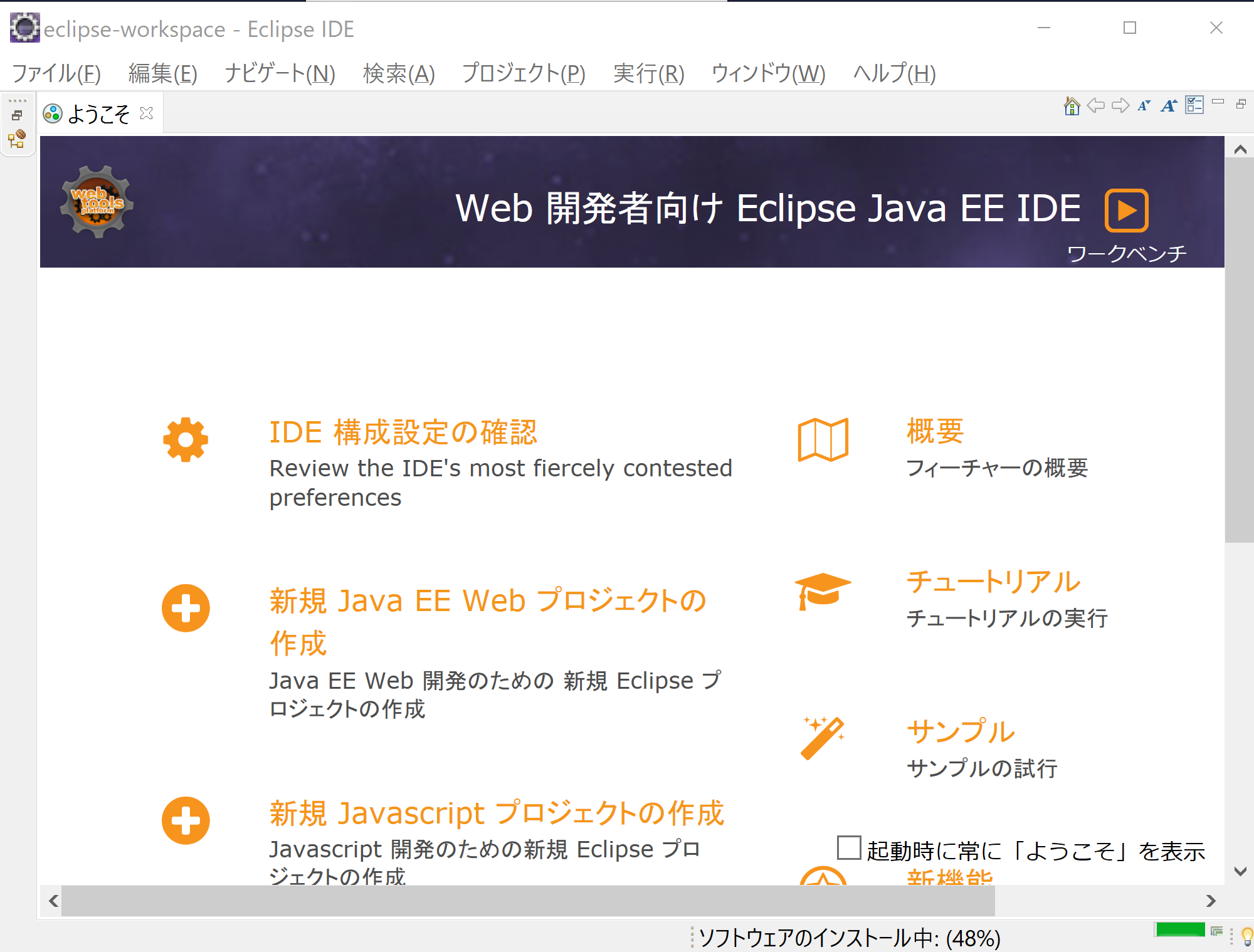The width and height of the screenshot is (1254, 952).
Task: Click the welcome tab globe icon
Action: pos(53,113)
